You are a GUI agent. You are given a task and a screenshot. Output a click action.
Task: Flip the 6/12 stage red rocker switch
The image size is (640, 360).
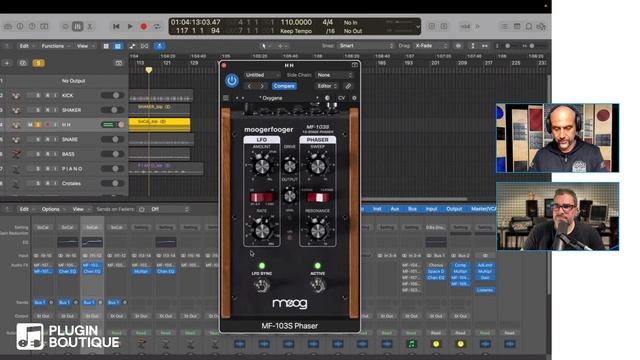(318, 198)
